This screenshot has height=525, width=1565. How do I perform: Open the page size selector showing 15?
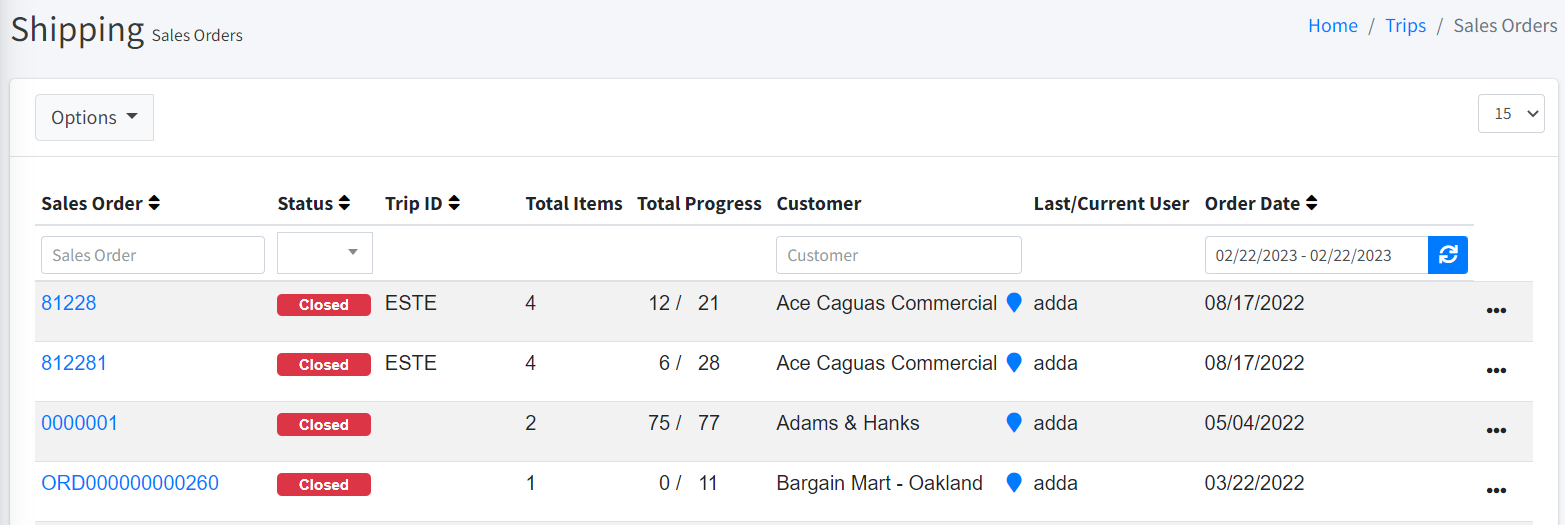click(x=1510, y=113)
